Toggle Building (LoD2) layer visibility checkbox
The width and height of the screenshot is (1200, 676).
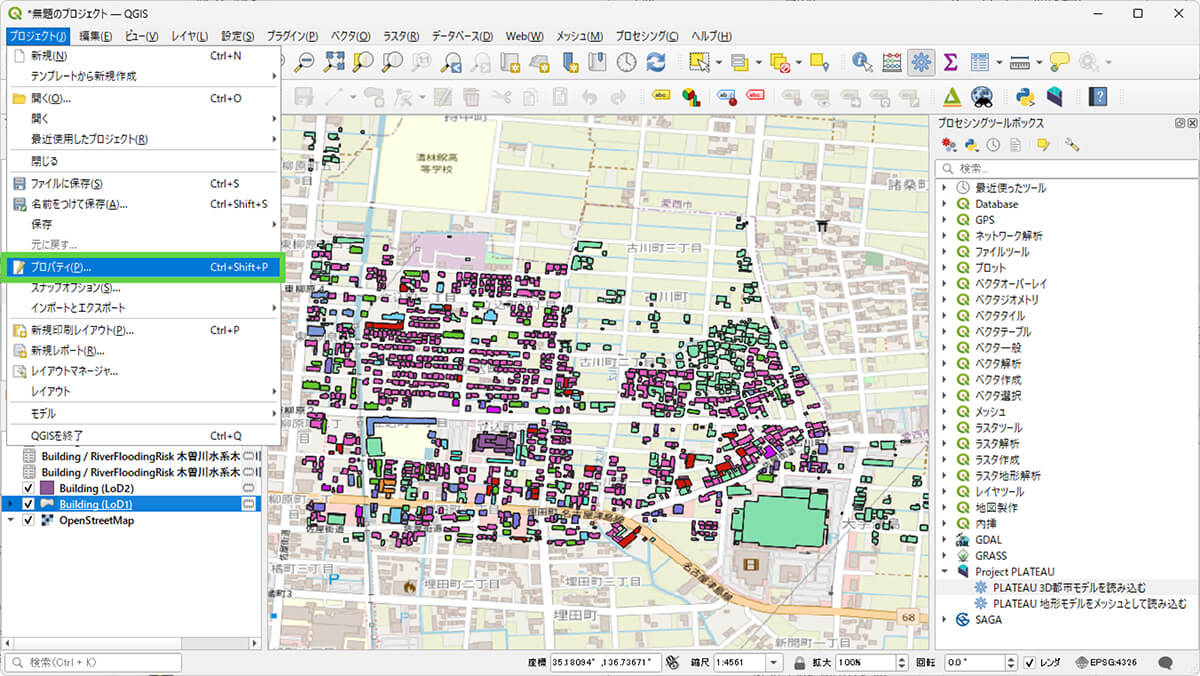(29, 488)
